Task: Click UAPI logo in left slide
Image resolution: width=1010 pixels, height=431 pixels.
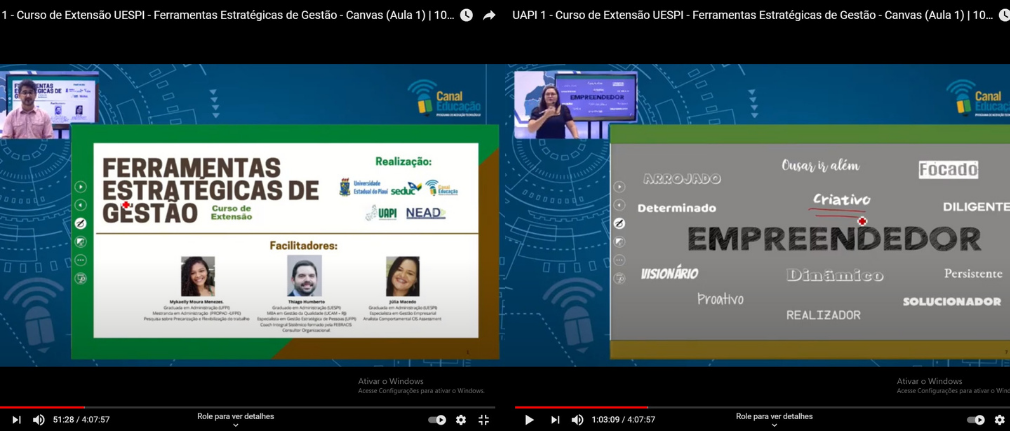Action: tap(381, 213)
